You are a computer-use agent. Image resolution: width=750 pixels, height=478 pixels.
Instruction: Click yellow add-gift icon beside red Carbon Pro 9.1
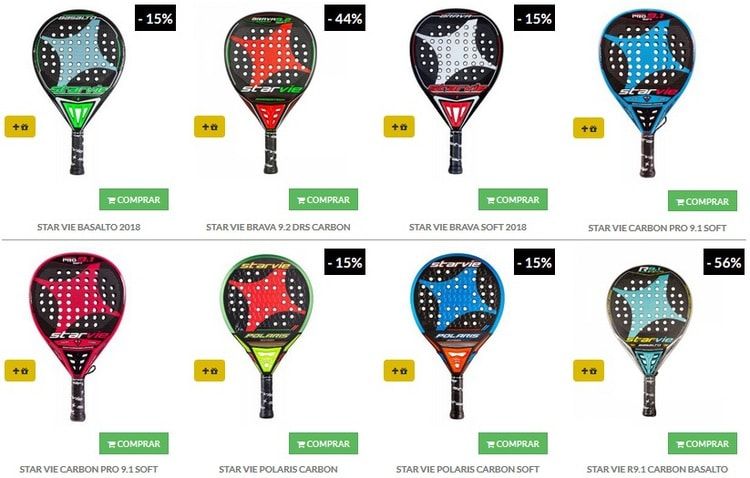pos(20,371)
